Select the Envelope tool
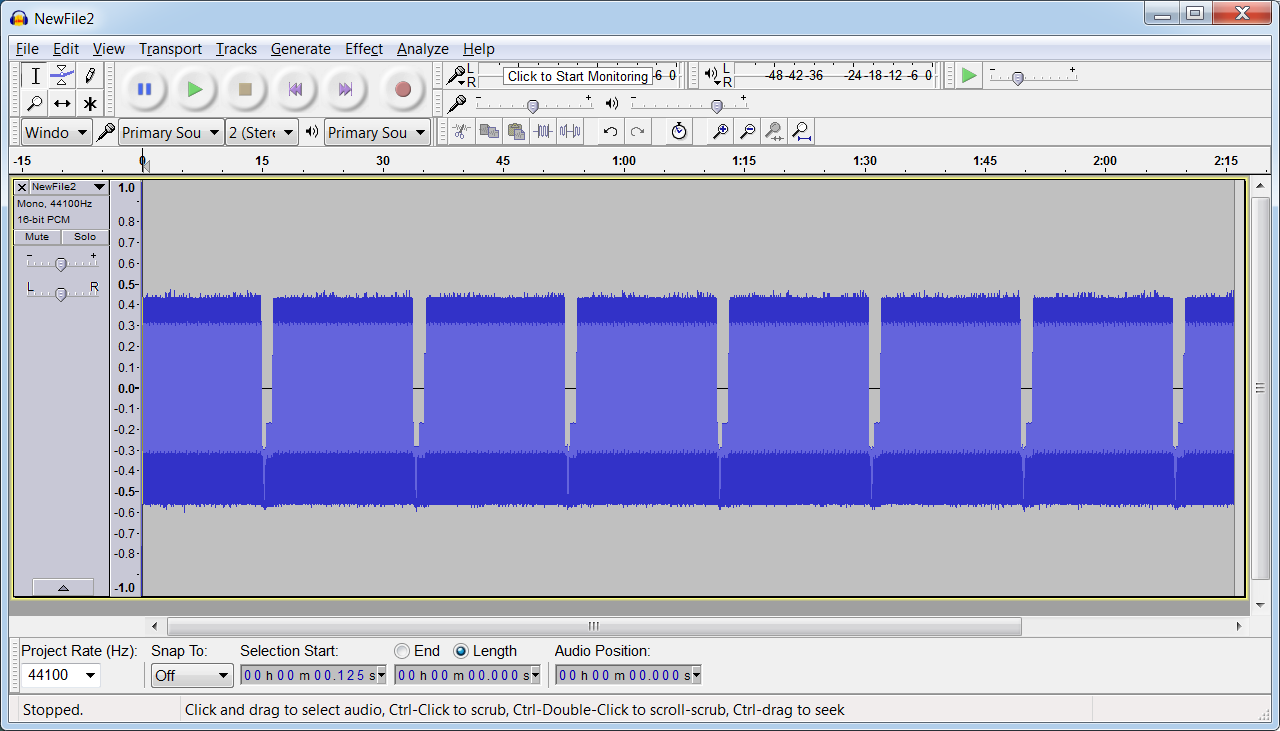1280x731 pixels. [62, 75]
